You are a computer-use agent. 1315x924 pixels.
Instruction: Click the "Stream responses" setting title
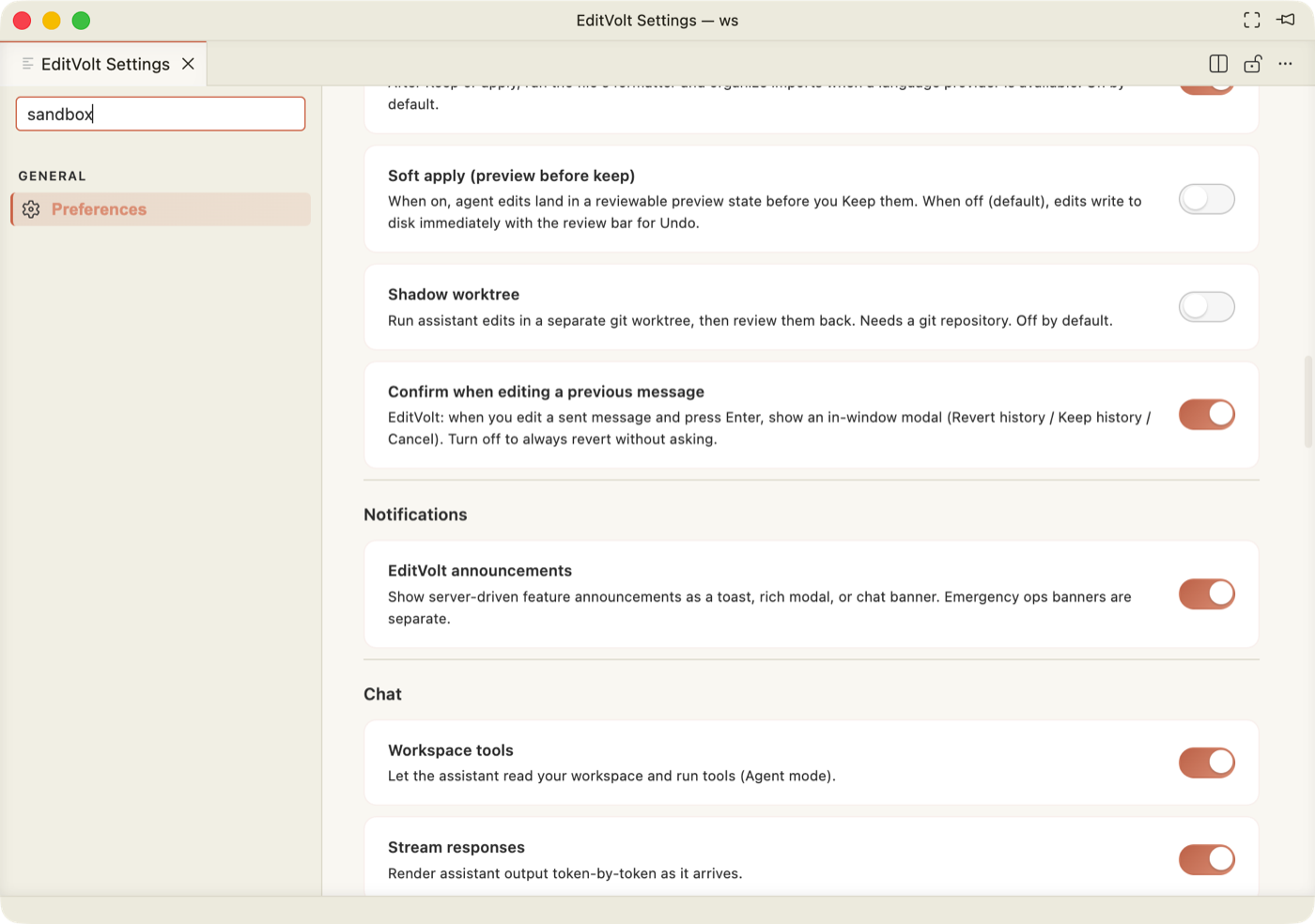click(456, 847)
